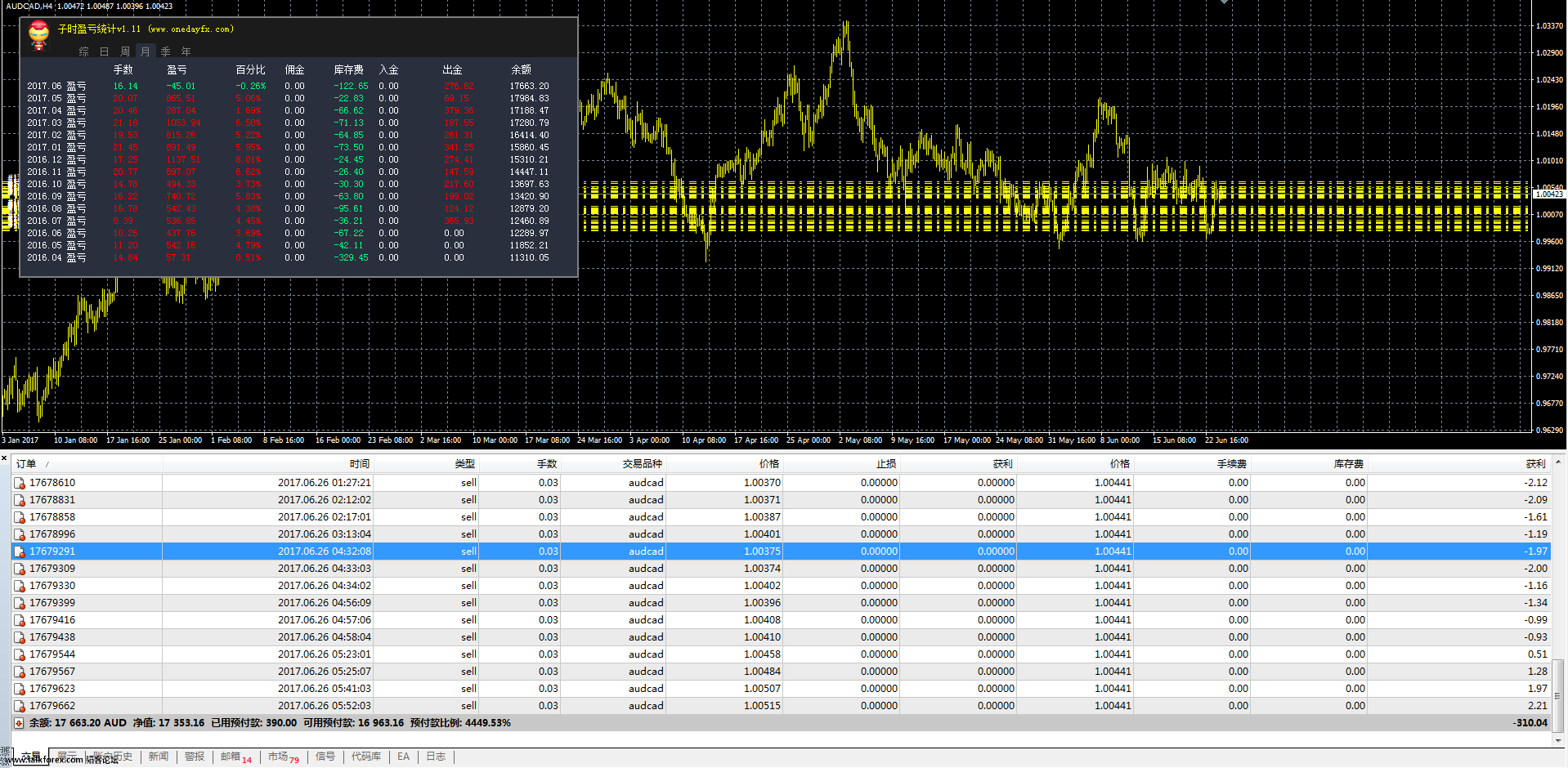Viewport: 1568px width, 768px height.
Task: Click the order icon for ticket 17679291
Action: [x=20, y=551]
